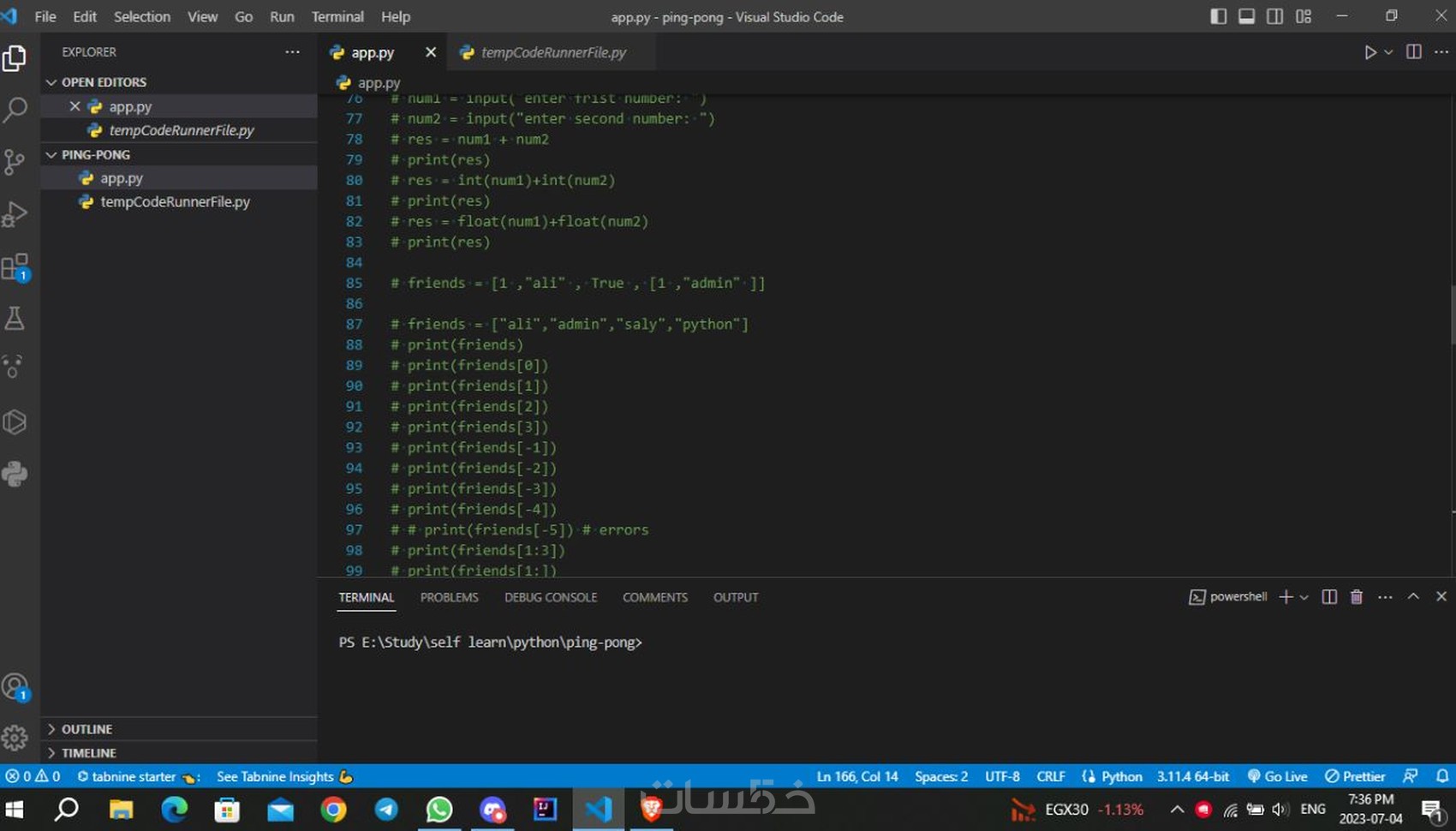The width and height of the screenshot is (1456, 831).
Task: Open the Help menu
Action: point(396,16)
